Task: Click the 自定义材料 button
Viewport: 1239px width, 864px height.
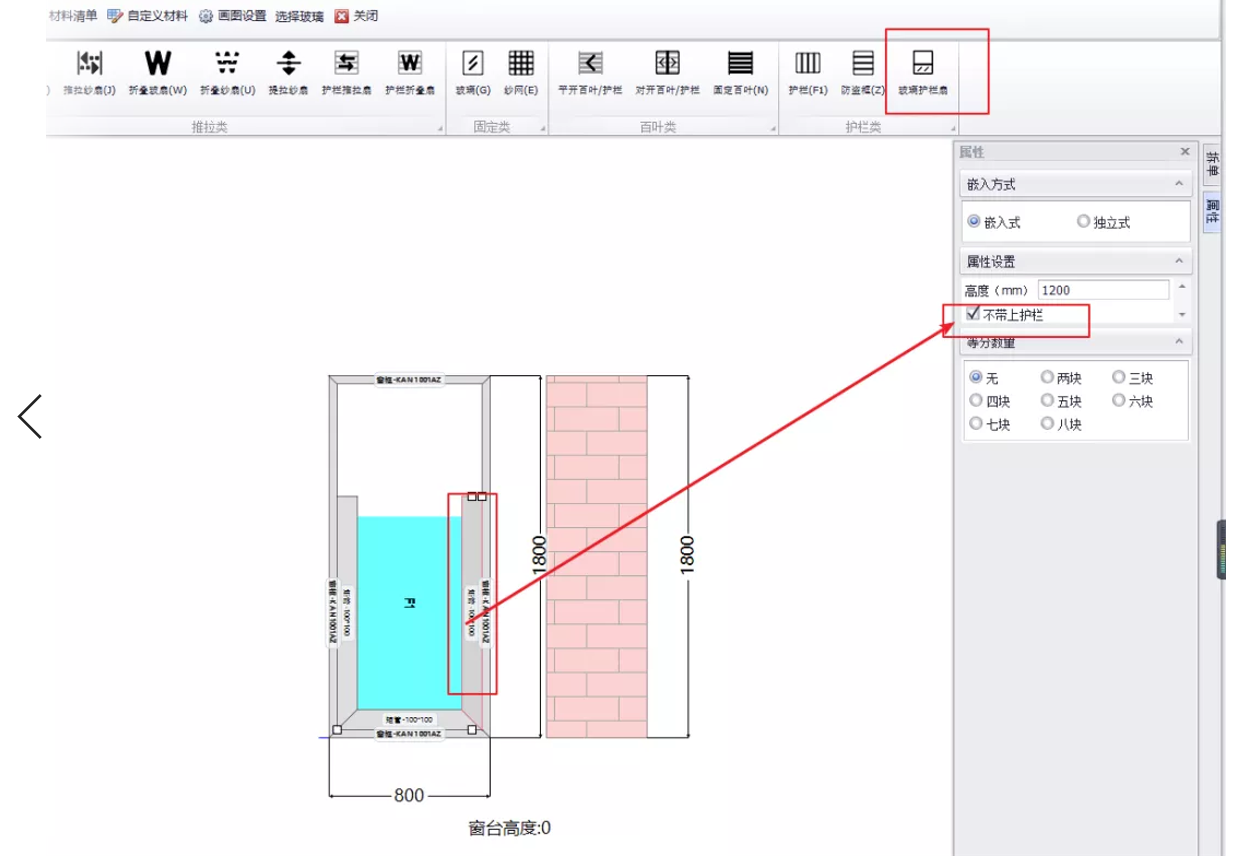Action: pyautogui.click(x=148, y=16)
